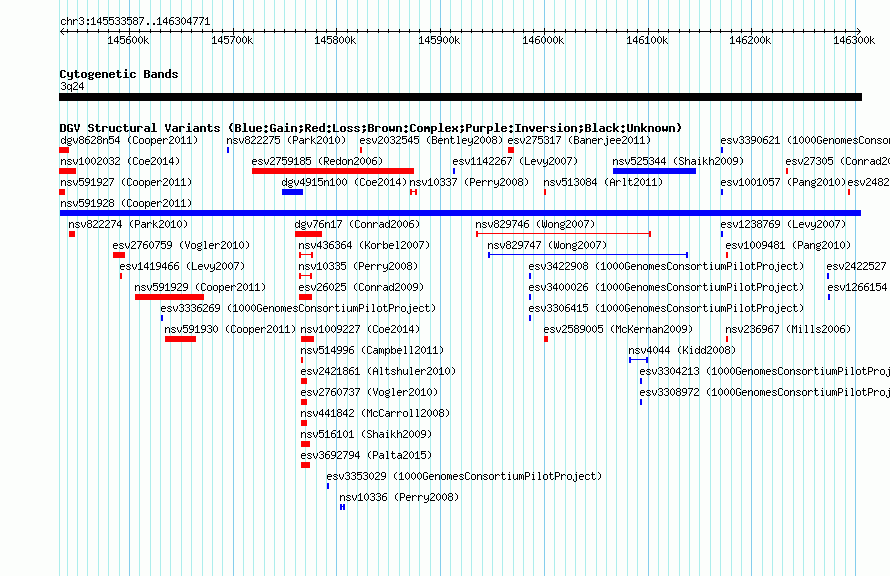890x576 pixels.
Task: Open nsv514996 (Campbell2011) variant
Action: pyautogui.click(x=372, y=350)
